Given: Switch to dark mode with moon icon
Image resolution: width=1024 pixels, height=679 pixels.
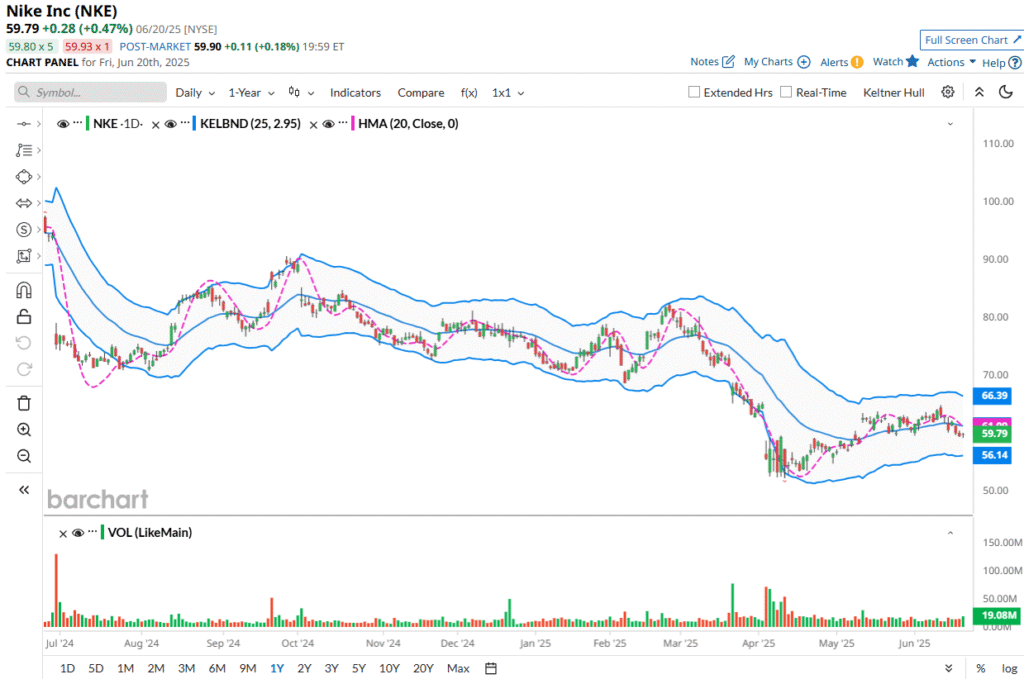Looking at the screenshot, I should point(1005,92).
